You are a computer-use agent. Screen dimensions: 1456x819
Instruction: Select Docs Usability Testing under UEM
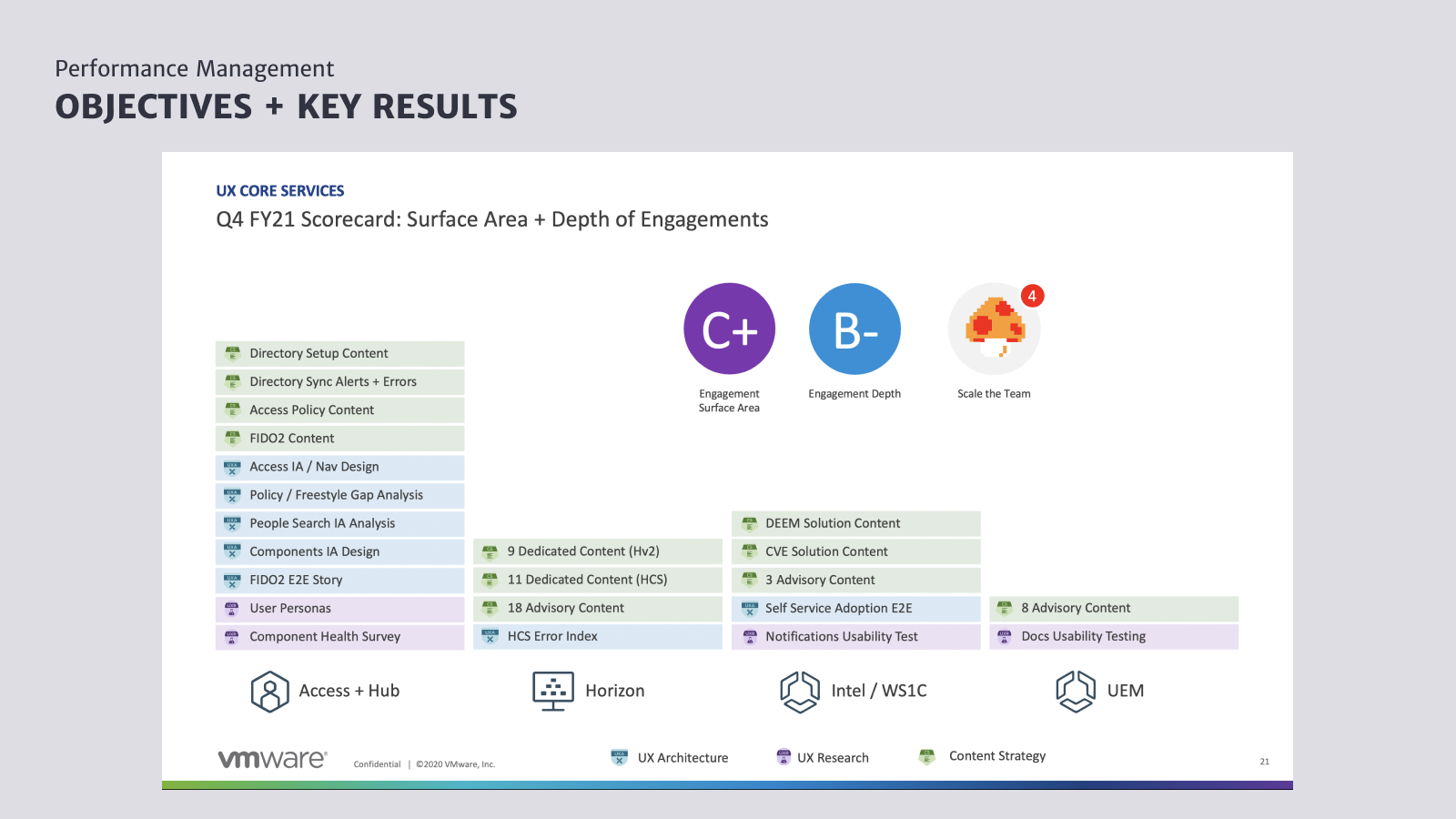[1113, 637]
